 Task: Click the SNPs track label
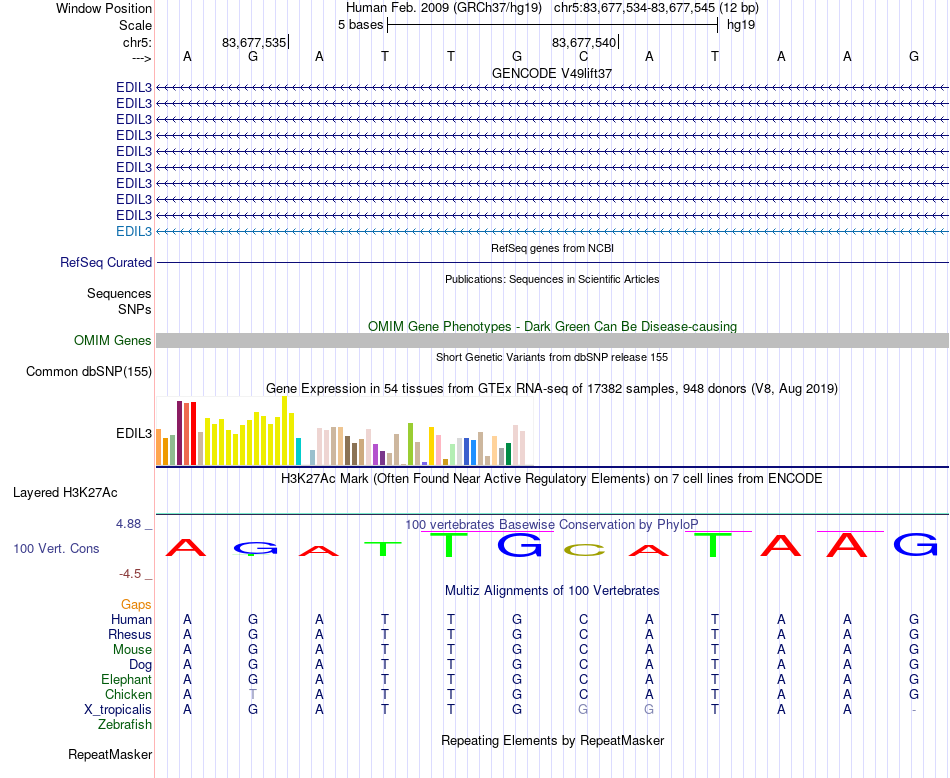click(x=135, y=309)
